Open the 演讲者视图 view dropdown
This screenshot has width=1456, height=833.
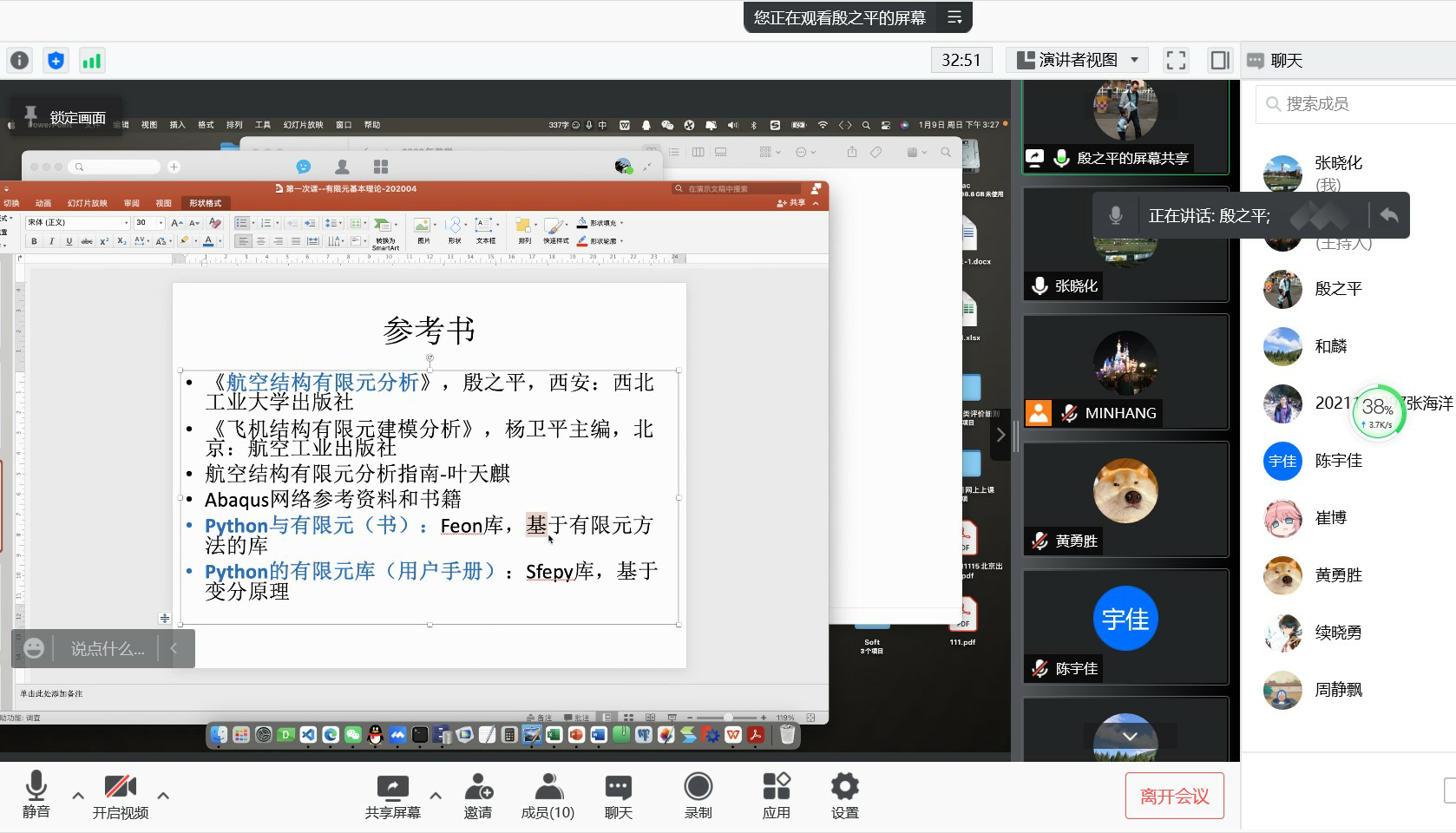click(x=1077, y=61)
